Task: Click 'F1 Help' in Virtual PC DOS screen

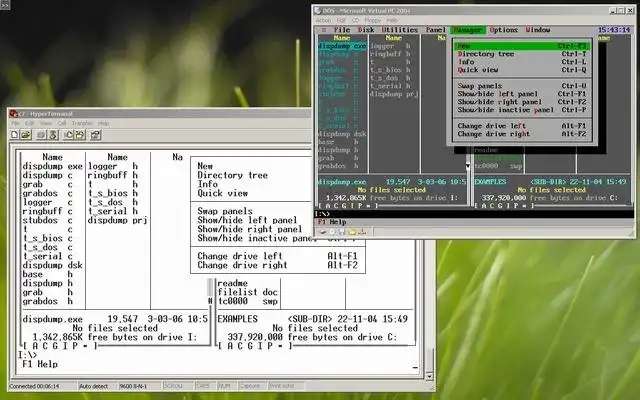Action: coord(332,222)
